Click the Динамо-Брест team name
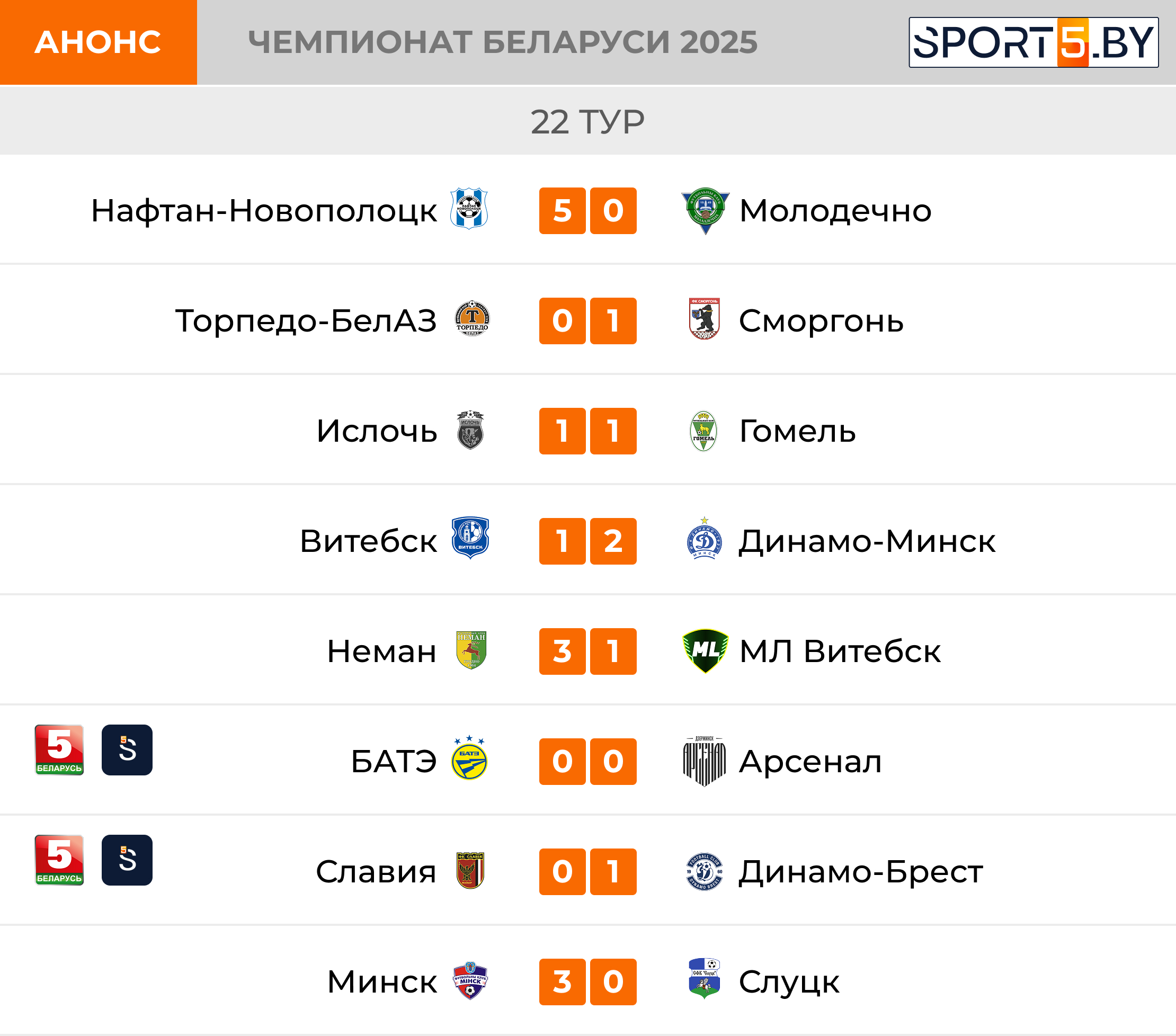 click(861, 872)
